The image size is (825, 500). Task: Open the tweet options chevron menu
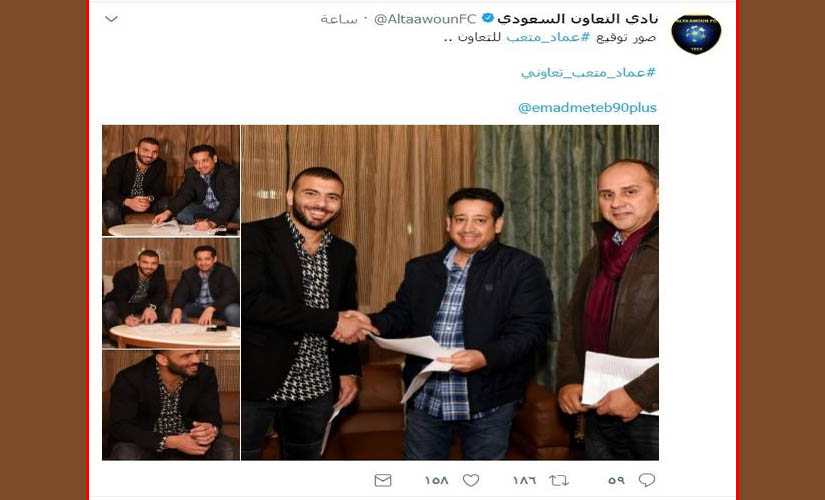coord(111,19)
